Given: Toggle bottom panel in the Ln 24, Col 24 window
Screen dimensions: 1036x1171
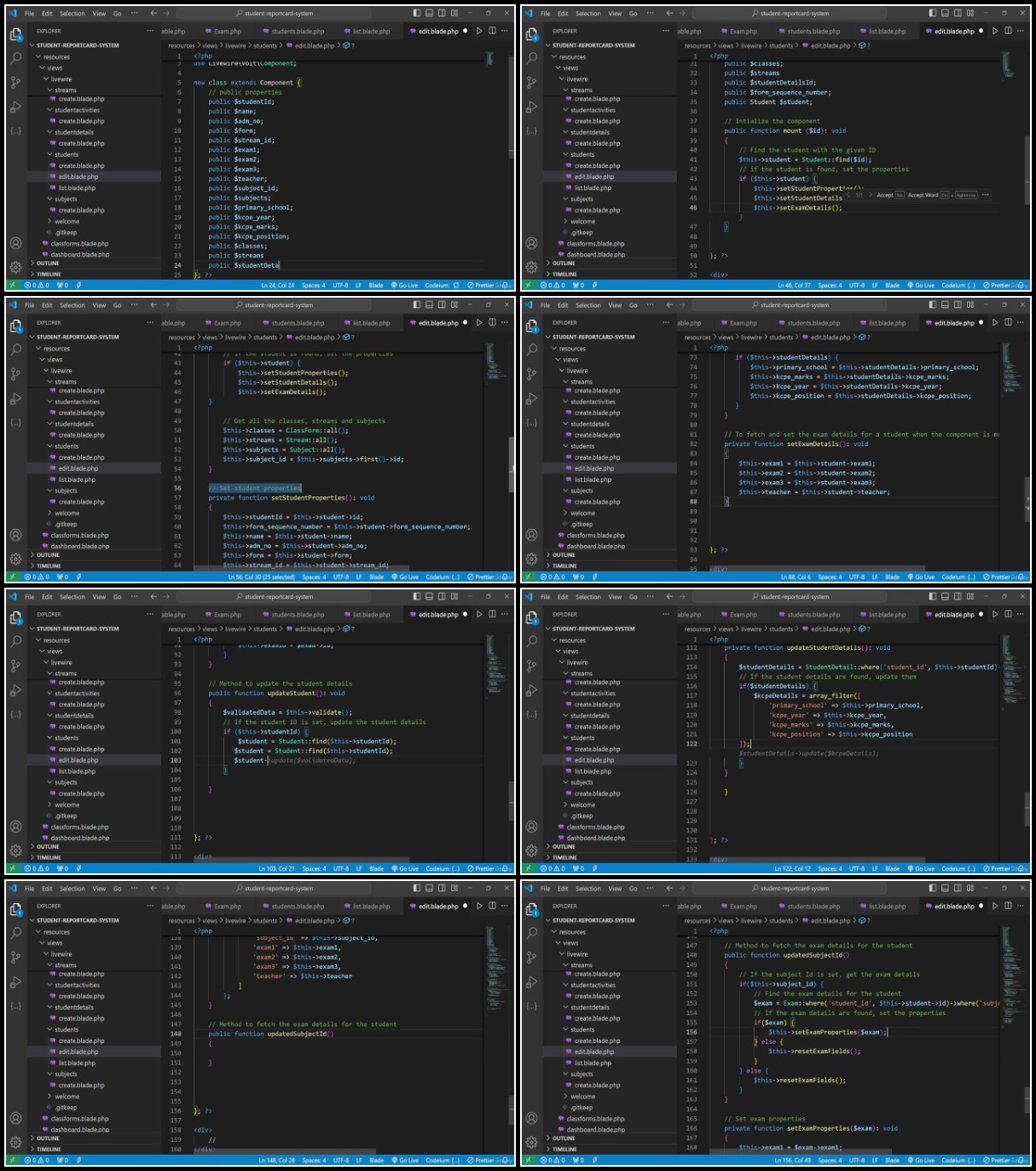Looking at the screenshot, I should click(x=429, y=13).
